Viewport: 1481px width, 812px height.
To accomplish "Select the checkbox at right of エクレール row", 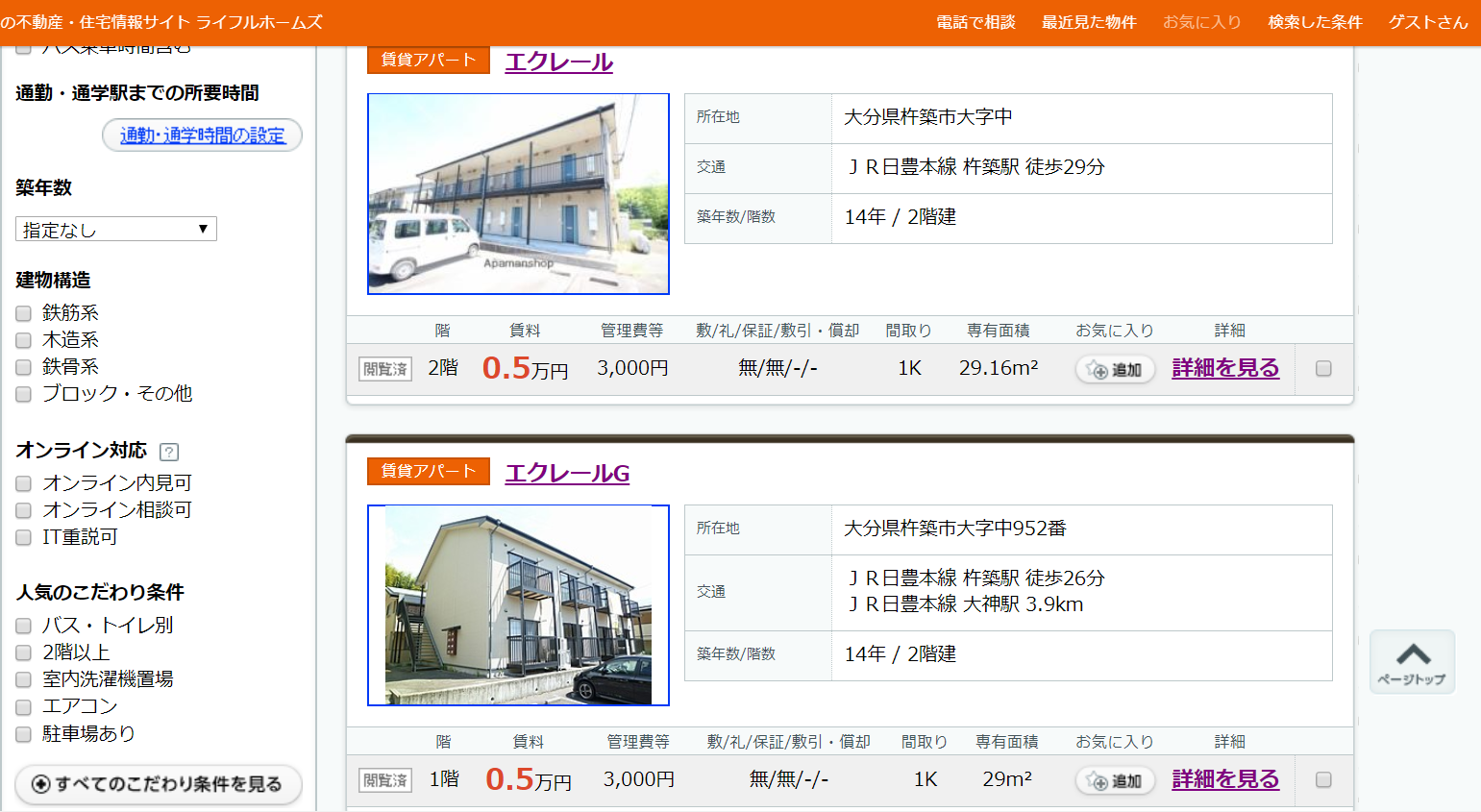I will [x=1323, y=369].
